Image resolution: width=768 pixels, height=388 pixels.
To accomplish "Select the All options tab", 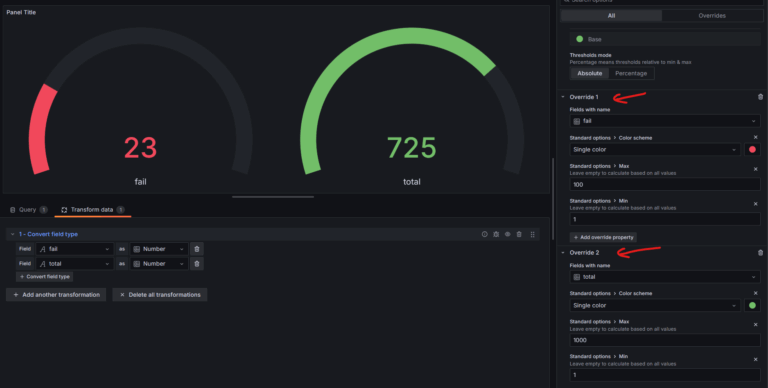I will (x=611, y=16).
